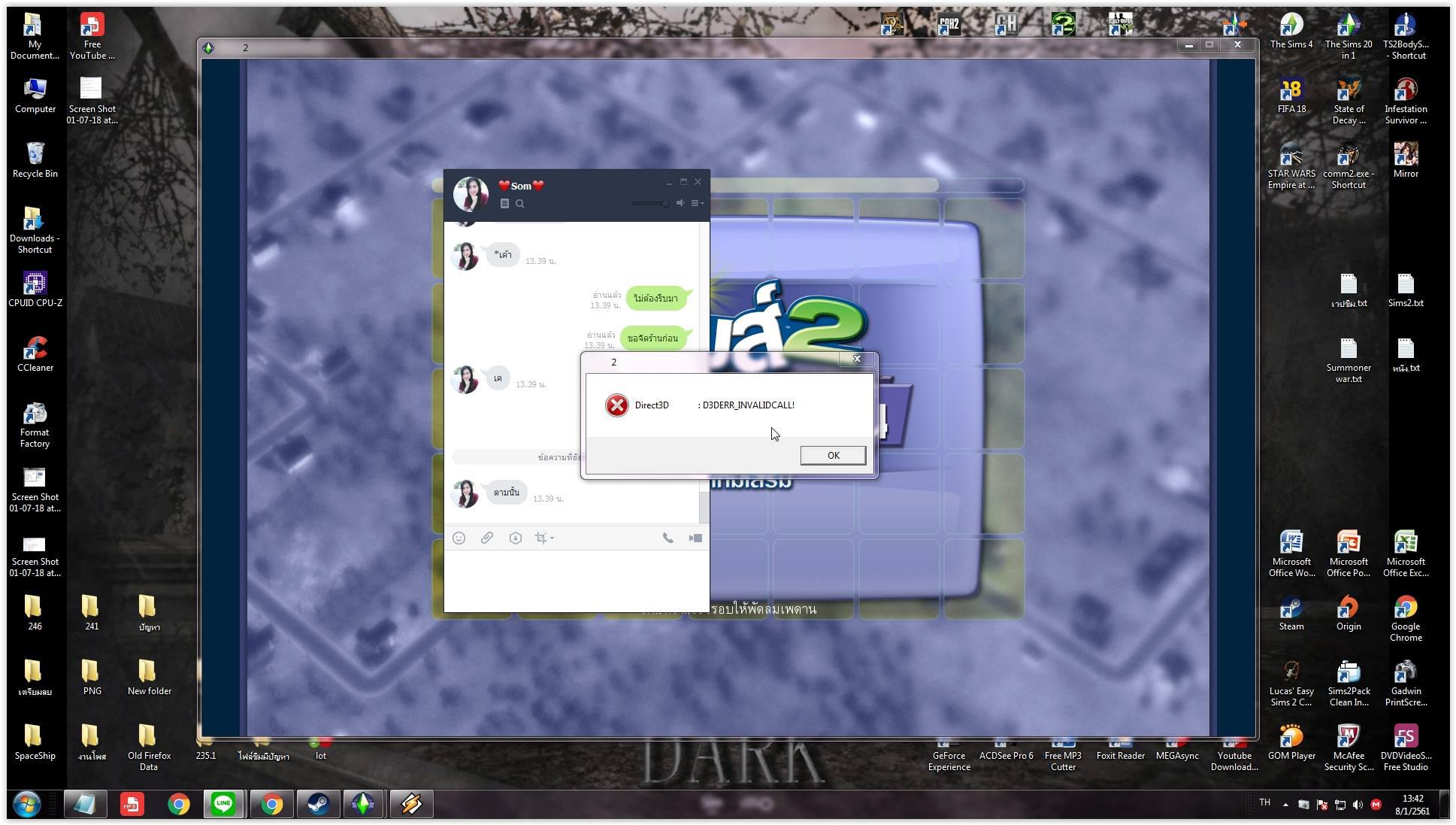Click the search icon in Som chat

click(520, 203)
